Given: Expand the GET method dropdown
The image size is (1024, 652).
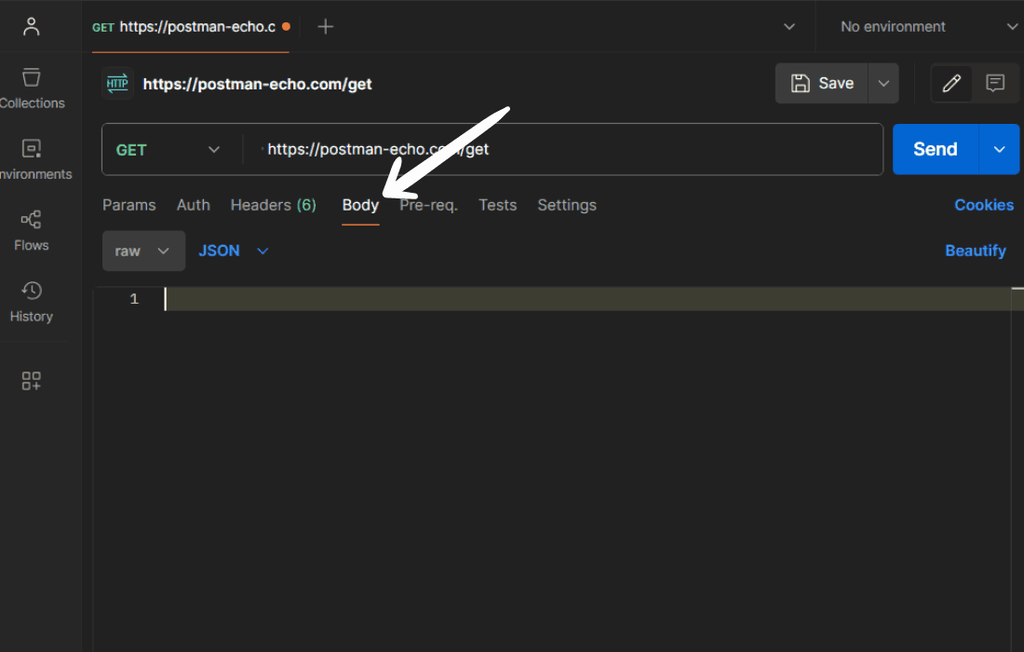Looking at the screenshot, I should tap(168, 150).
